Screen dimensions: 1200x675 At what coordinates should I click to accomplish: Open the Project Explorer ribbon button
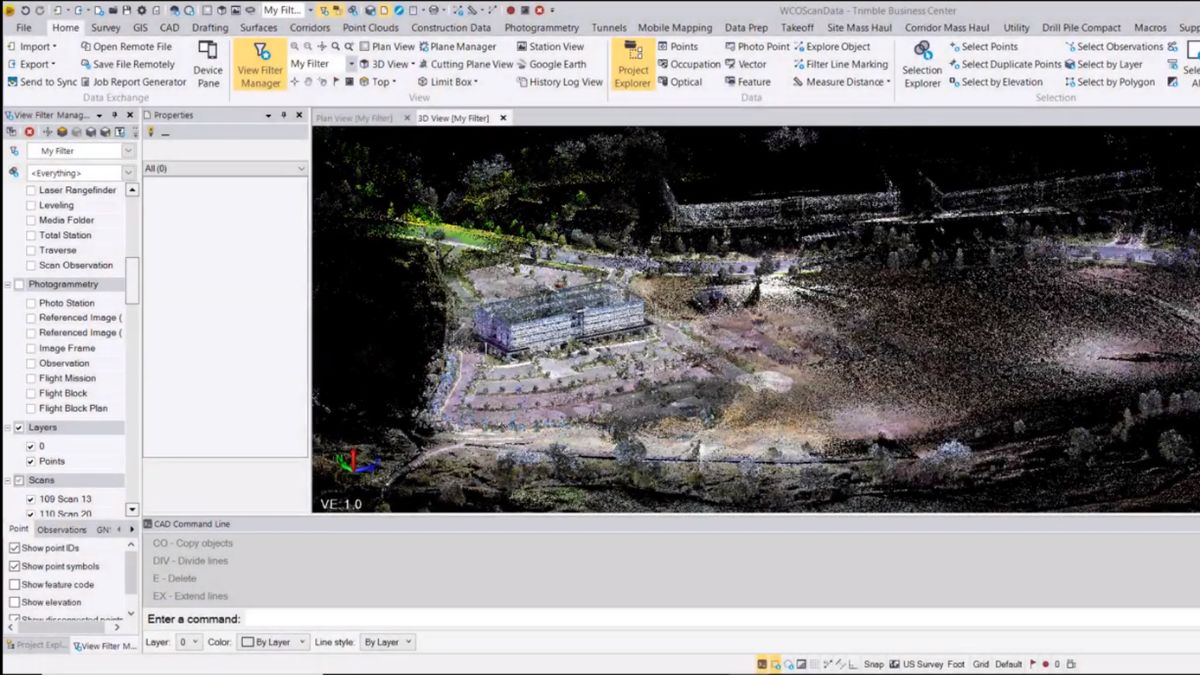[x=632, y=64]
